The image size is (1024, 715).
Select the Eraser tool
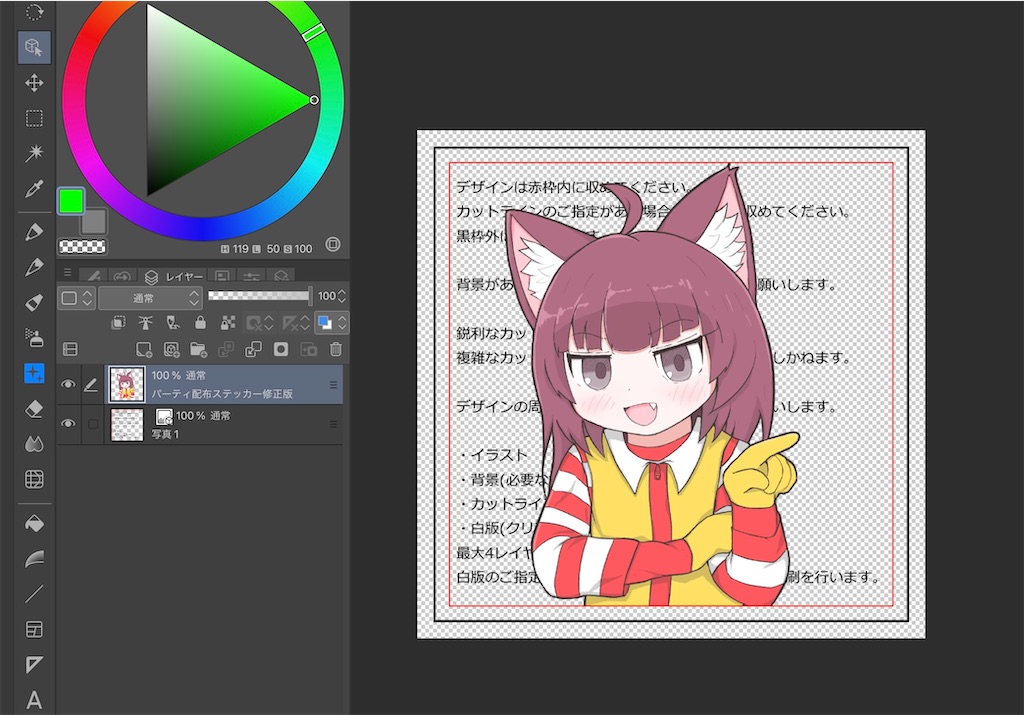tap(34, 409)
